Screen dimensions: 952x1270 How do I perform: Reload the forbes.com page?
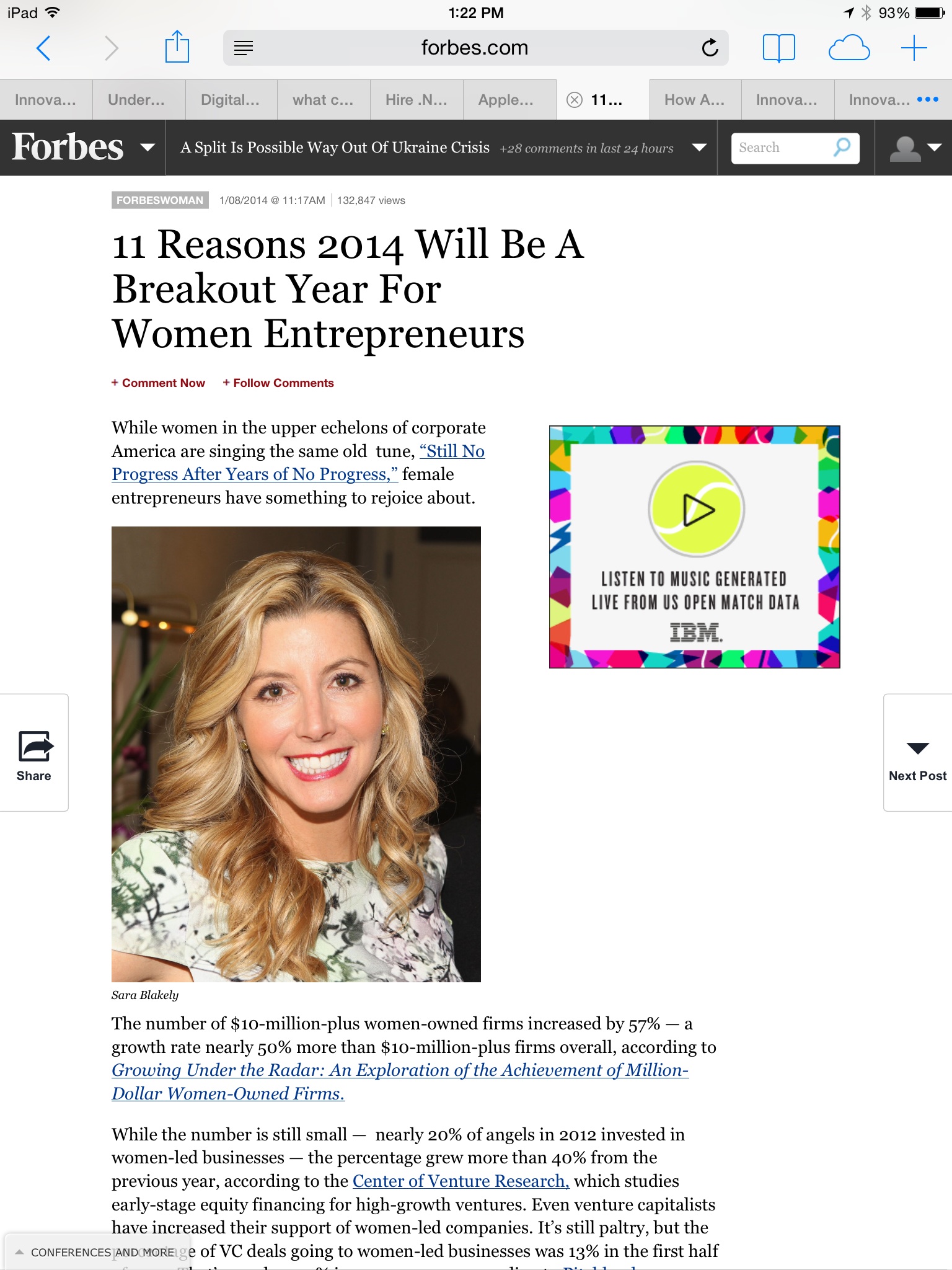[x=710, y=48]
